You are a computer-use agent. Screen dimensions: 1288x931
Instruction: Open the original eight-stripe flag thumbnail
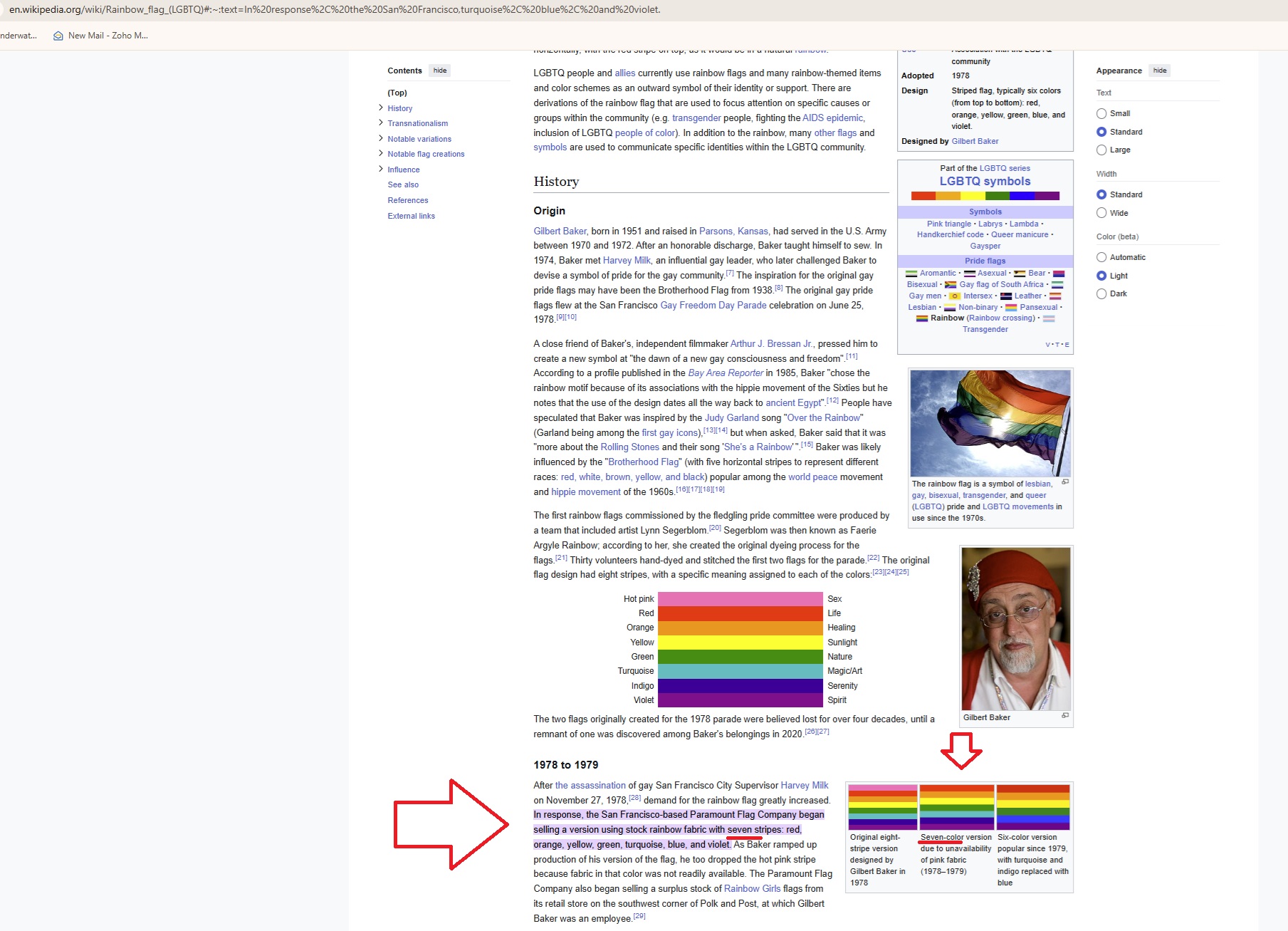(882, 807)
